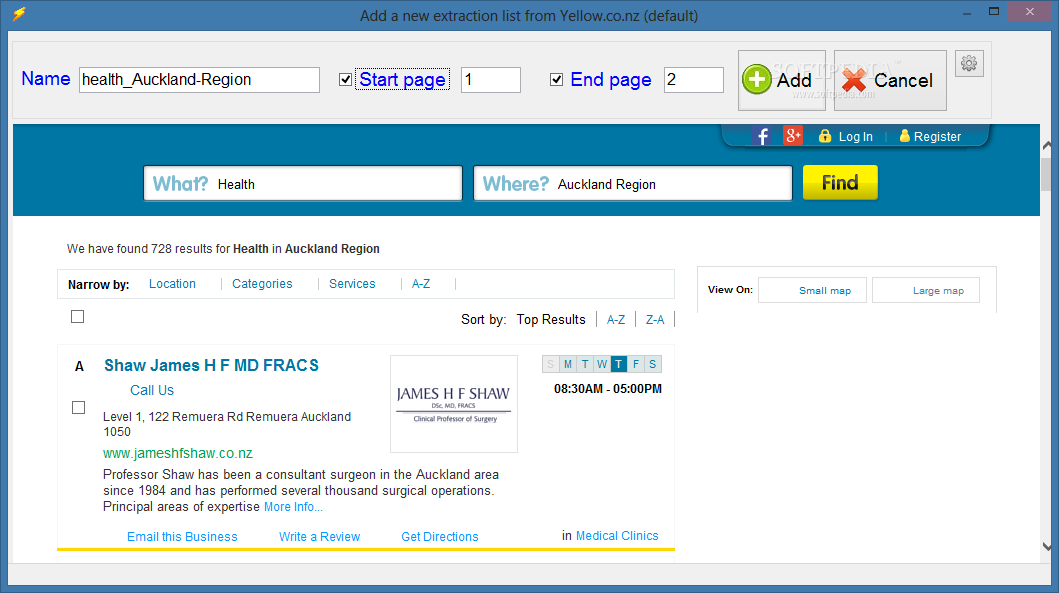Click the End page number field
The image size is (1059, 593).
[x=694, y=80]
